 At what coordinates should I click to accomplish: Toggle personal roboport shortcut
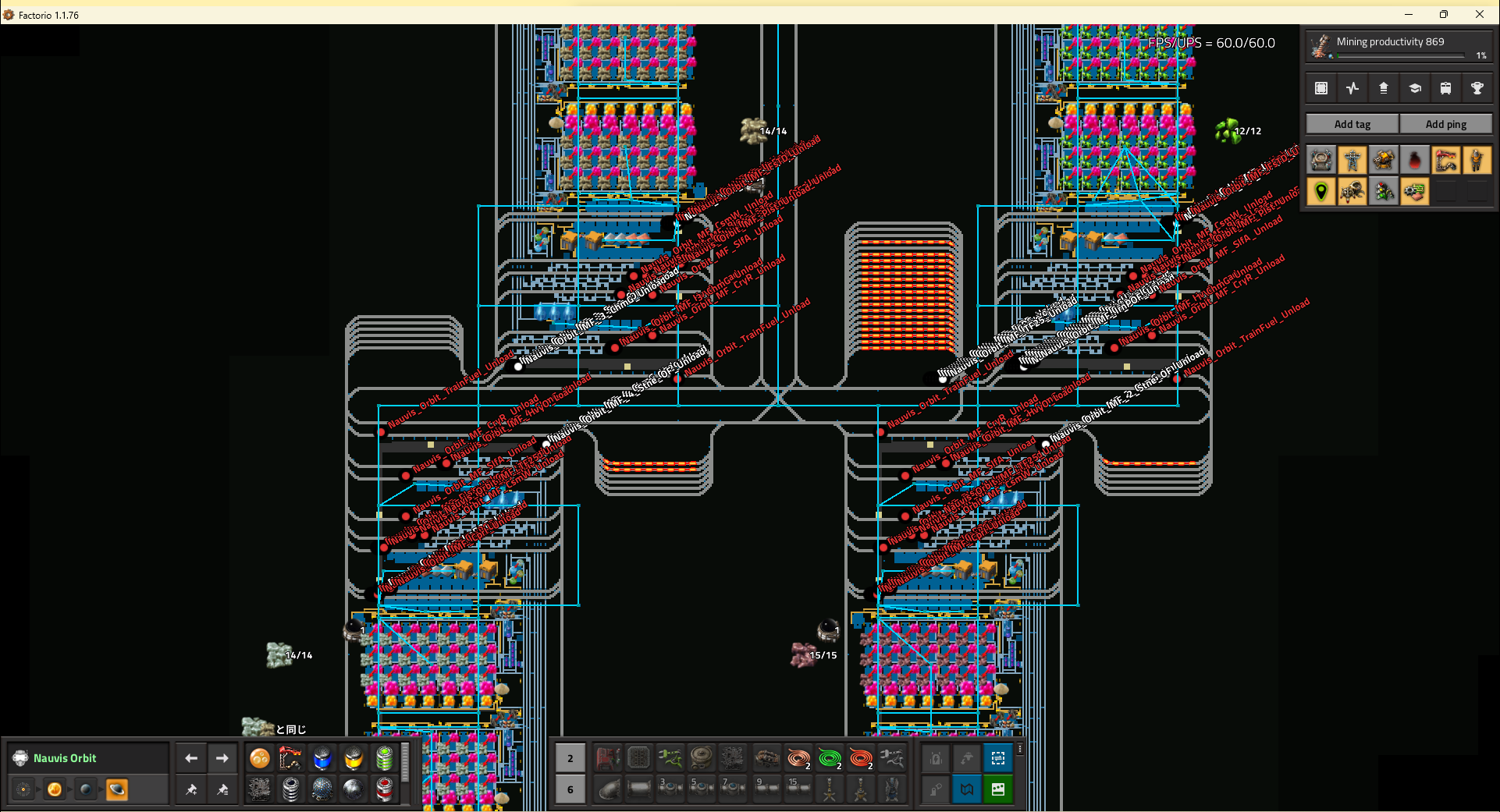click(x=936, y=757)
